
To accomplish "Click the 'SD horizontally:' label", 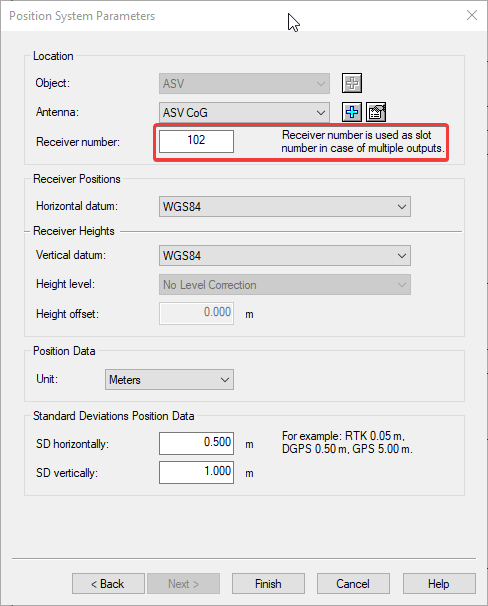I will (x=72, y=444).
